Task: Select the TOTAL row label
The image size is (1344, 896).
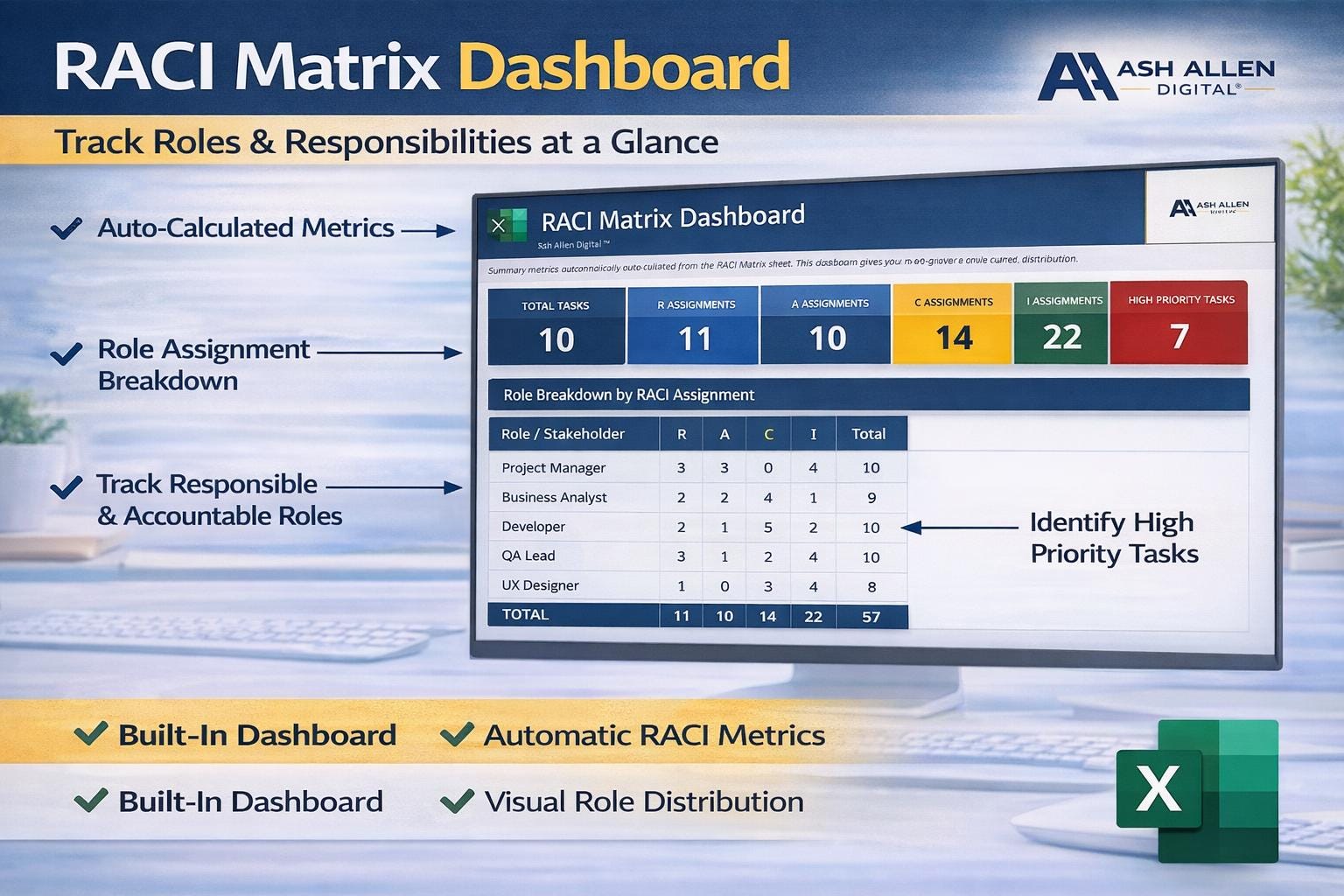Action: pos(525,614)
